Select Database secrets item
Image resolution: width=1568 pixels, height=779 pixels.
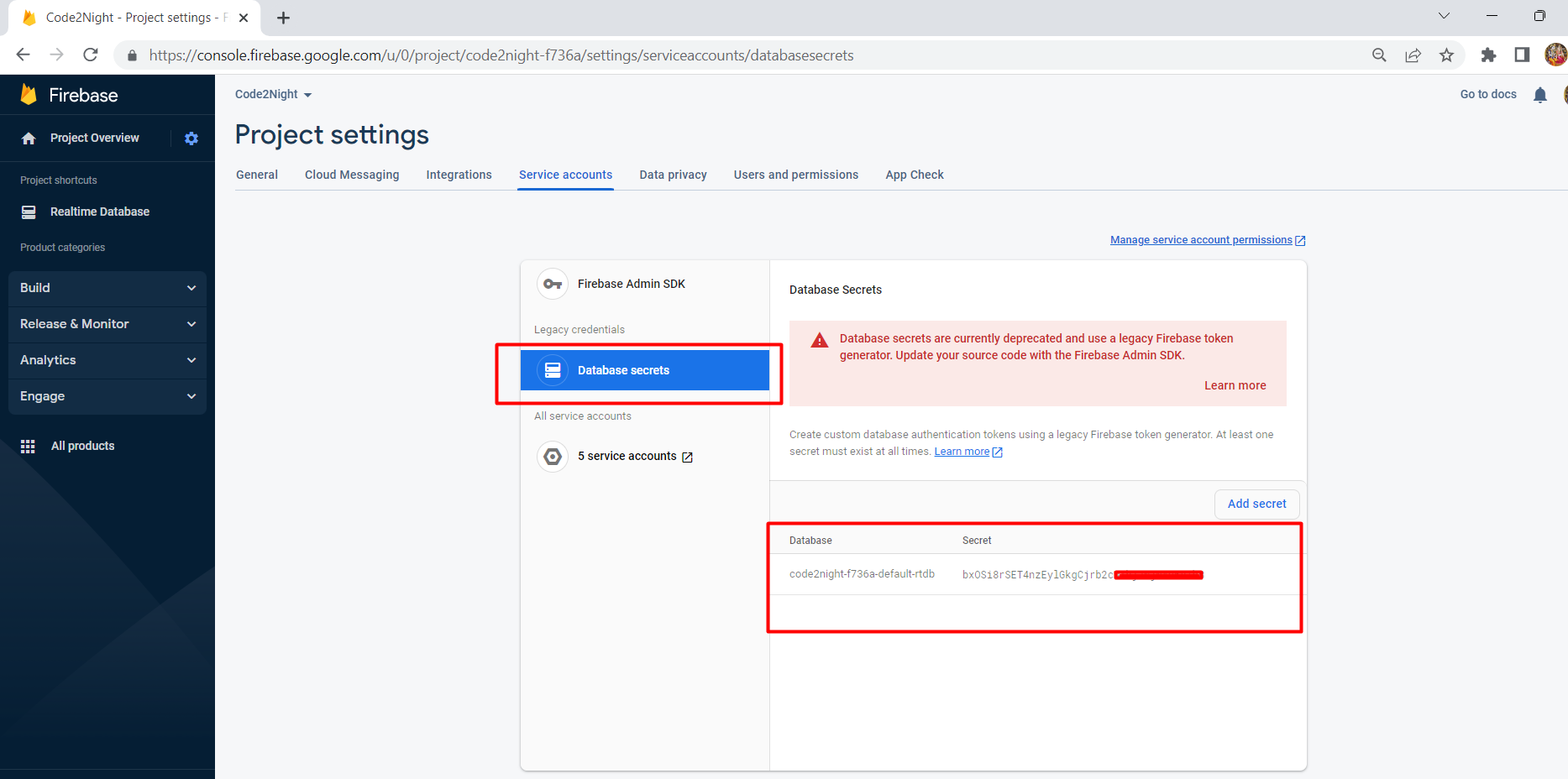click(645, 370)
